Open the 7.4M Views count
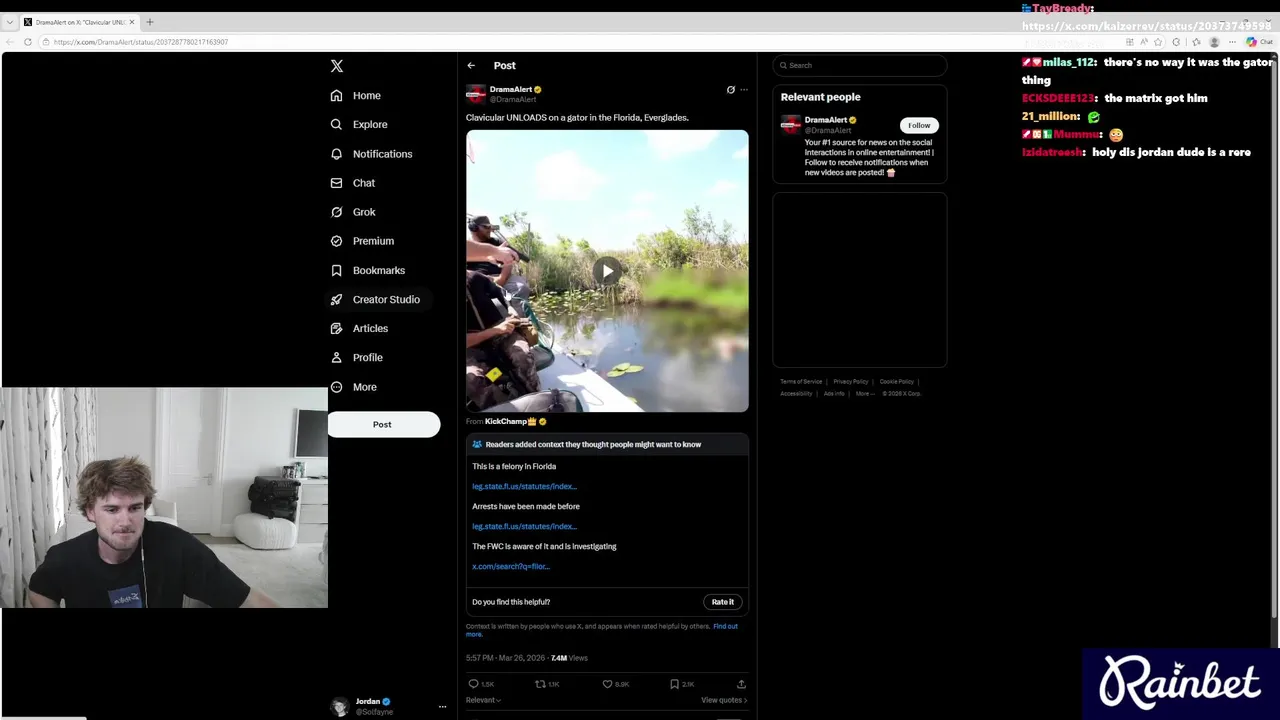This screenshot has width=1280, height=720. (x=569, y=658)
